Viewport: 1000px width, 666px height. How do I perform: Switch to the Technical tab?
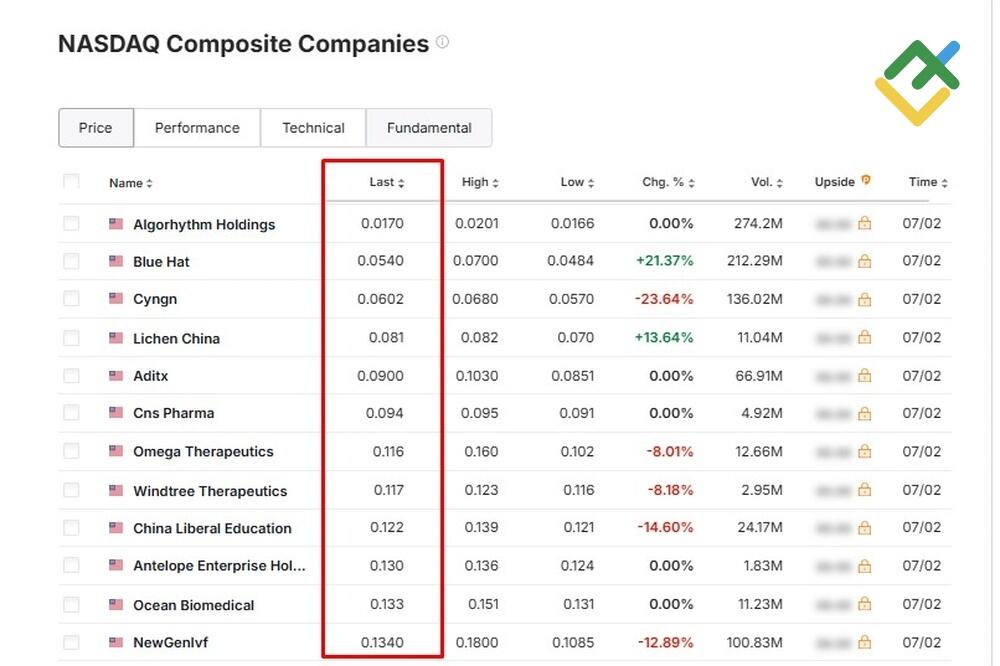pyautogui.click(x=313, y=128)
